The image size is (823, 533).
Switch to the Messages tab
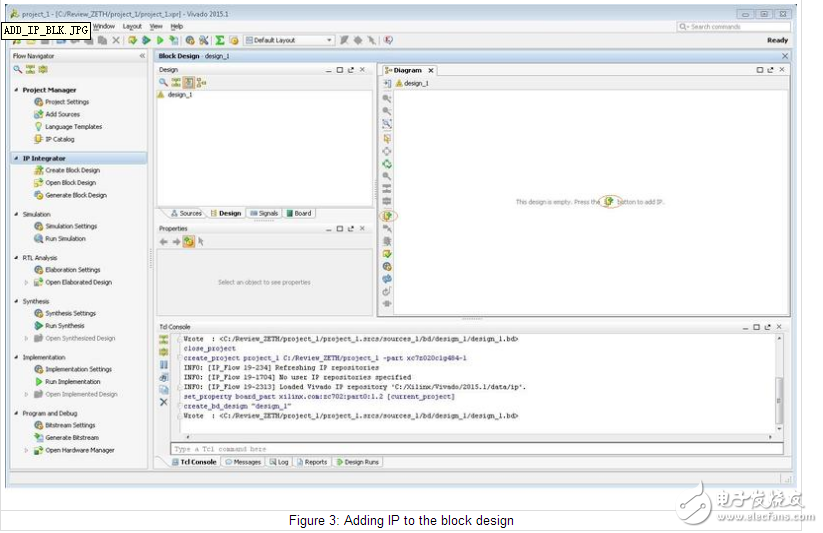pos(243,462)
